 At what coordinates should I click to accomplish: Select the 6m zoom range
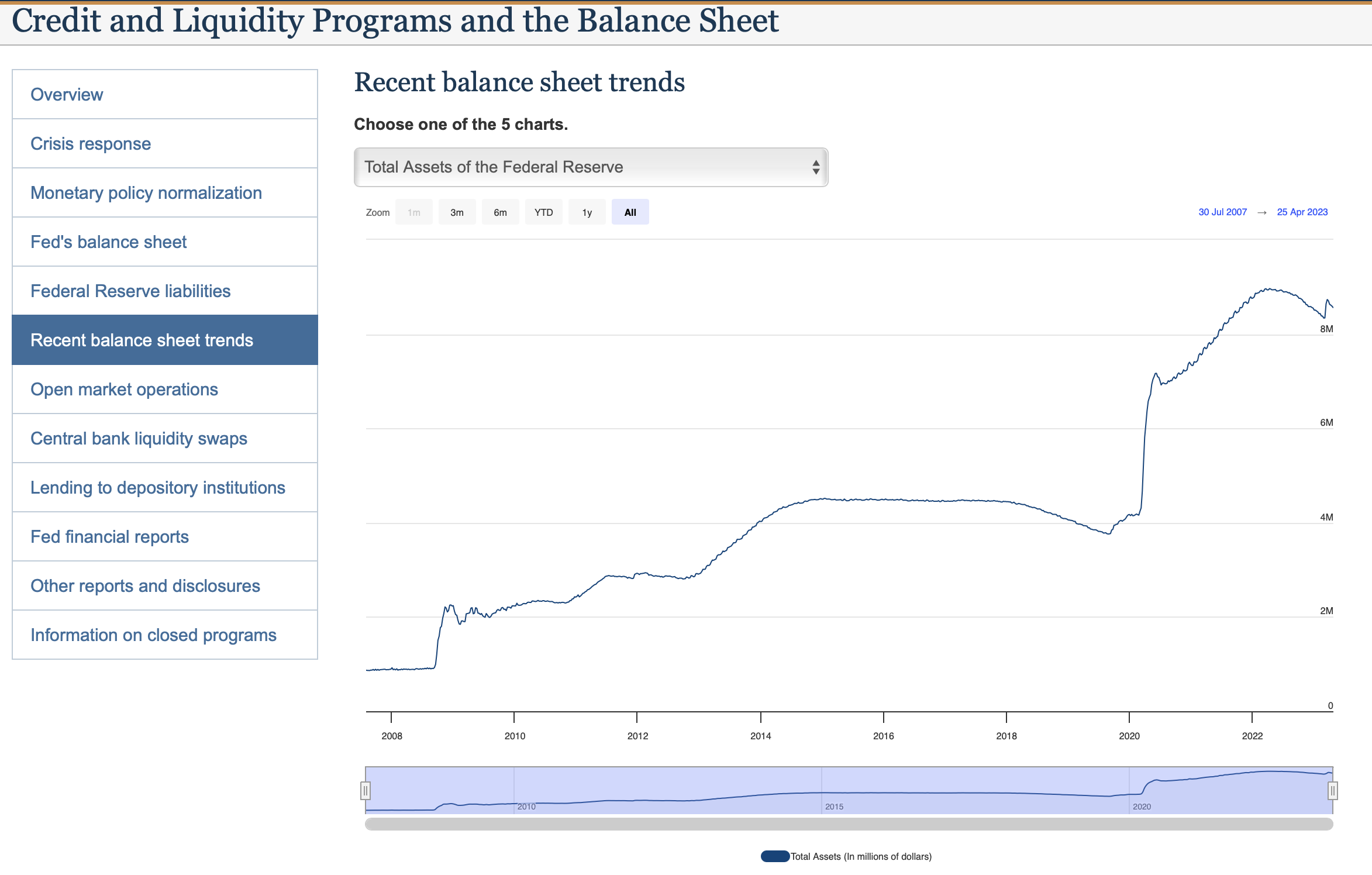pyautogui.click(x=500, y=212)
